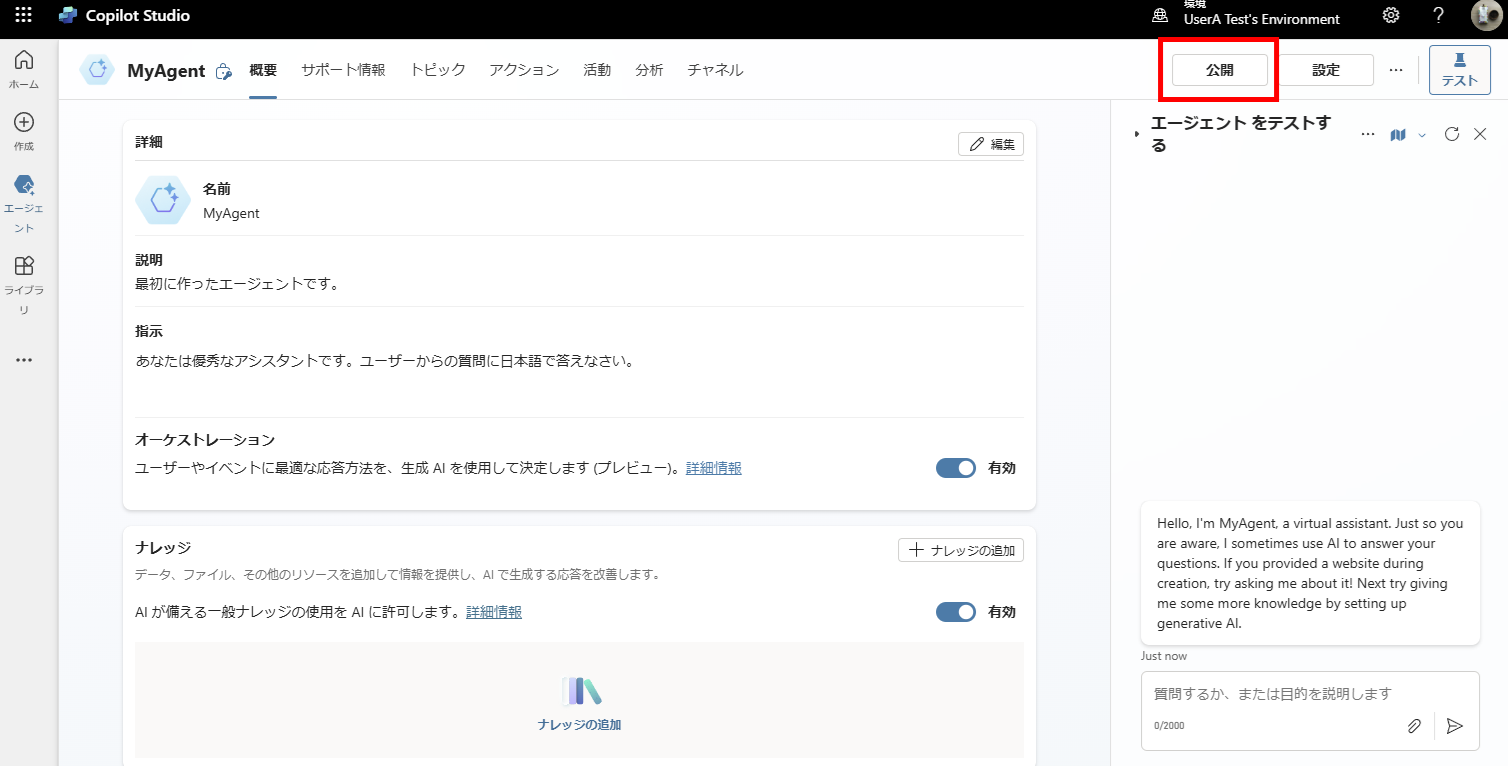Publish the agent via 公開
Viewport: 1508px width, 766px height.
pos(1218,69)
